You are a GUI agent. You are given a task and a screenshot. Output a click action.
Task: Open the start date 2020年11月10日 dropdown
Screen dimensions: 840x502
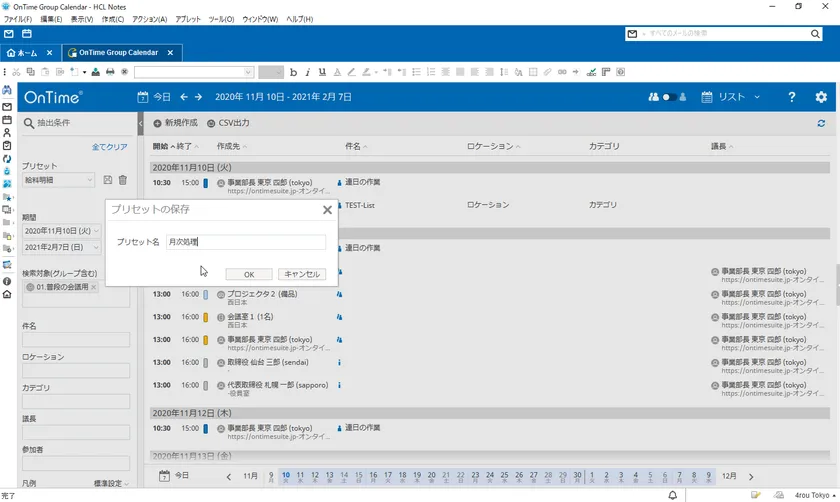pos(61,231)
